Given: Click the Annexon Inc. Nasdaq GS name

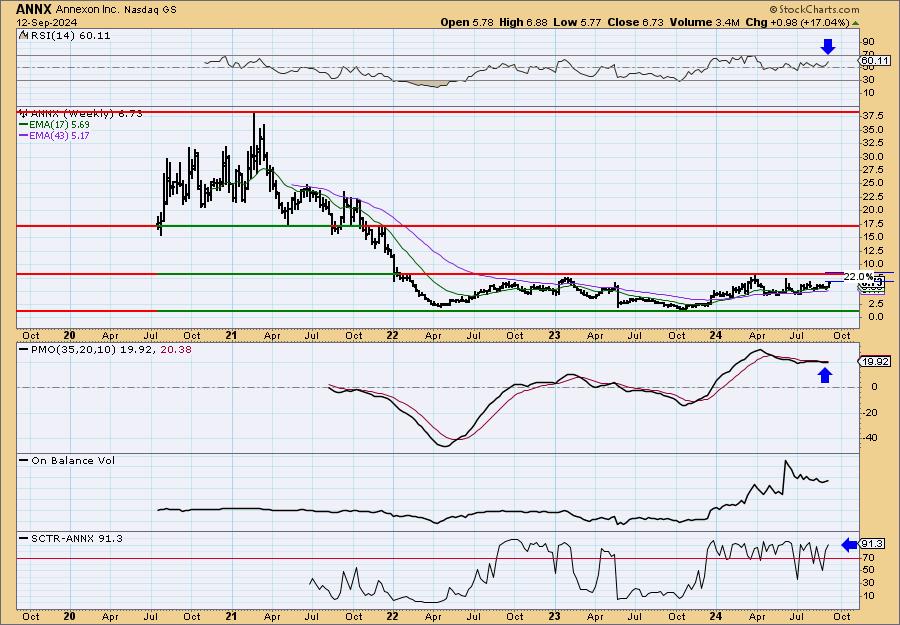Looking at the screenshot, I should tap(117, 10).
